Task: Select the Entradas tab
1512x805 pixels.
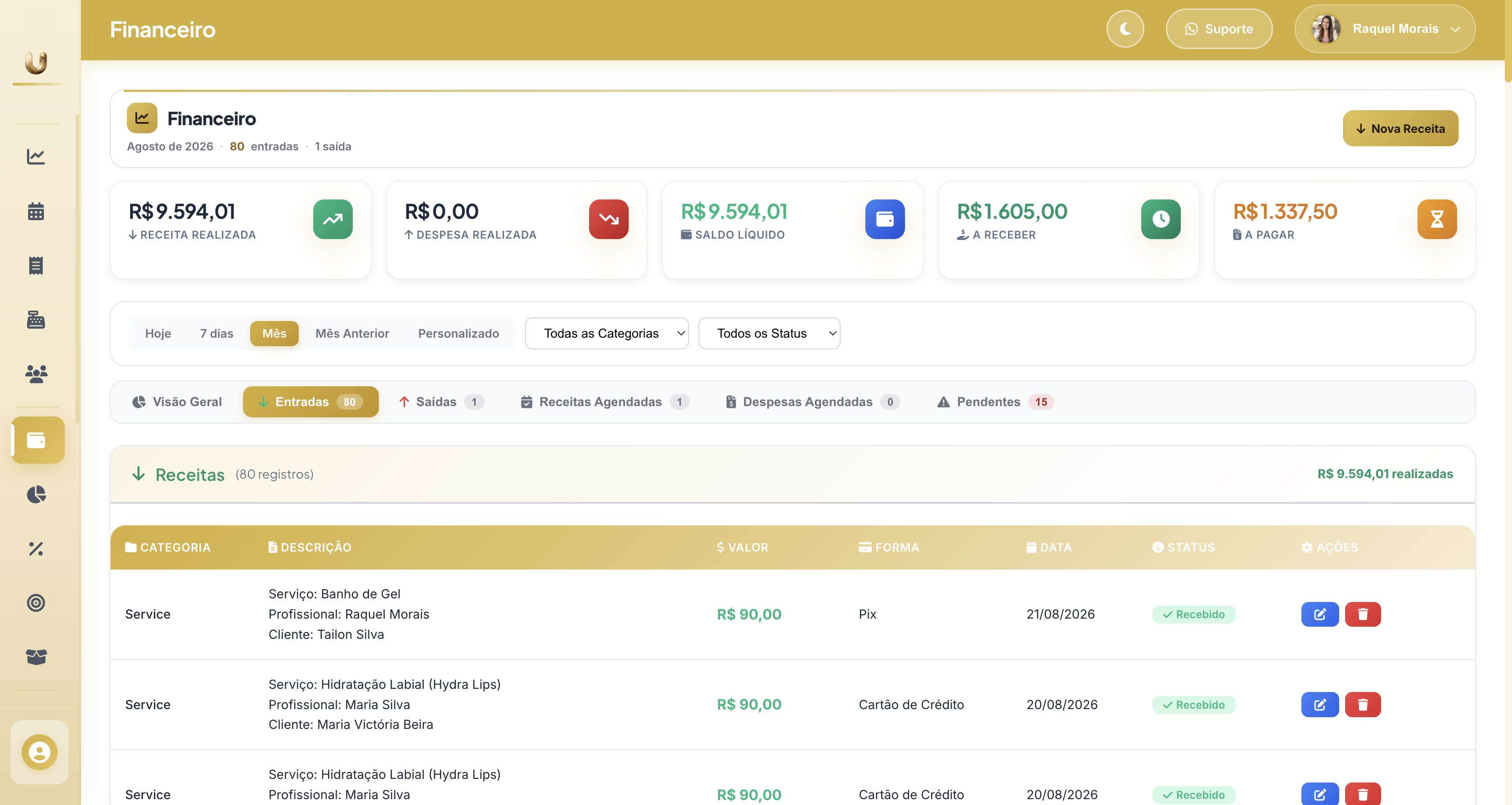Action: 310,402
